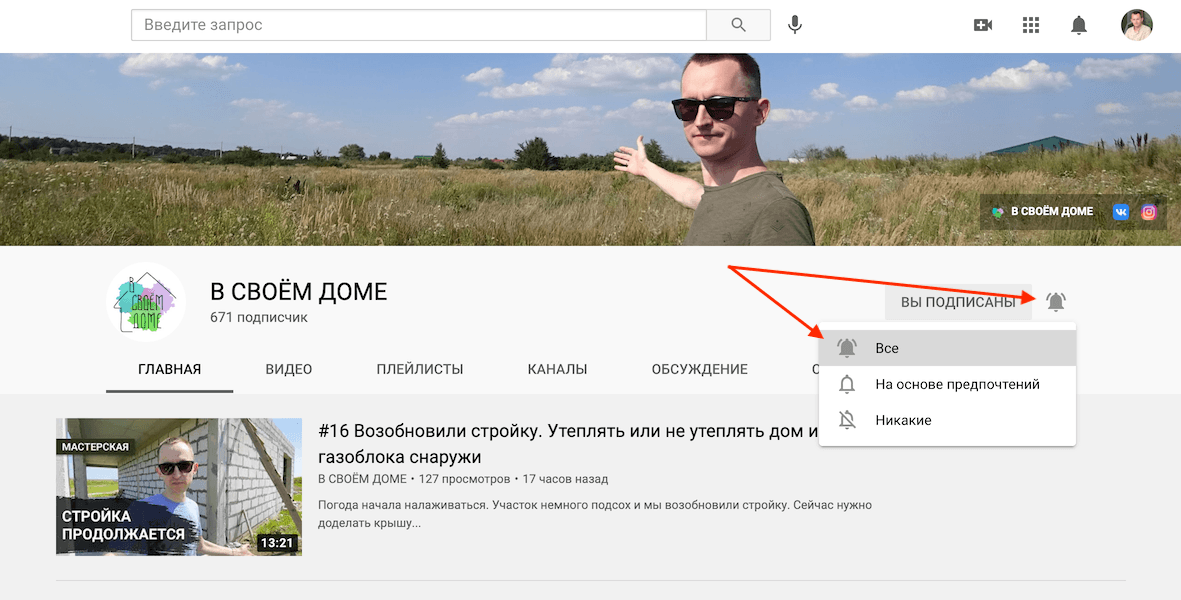Switch to the ВИДЕО tab
This screenshot has width=1181, height=600.
tap(288, 368)
